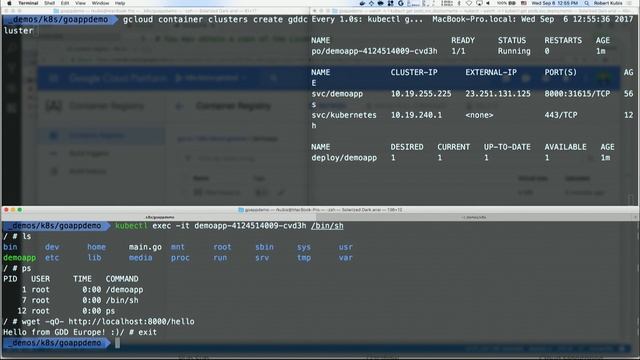The image size is (640, 360).
Task: Click the external IP 23.251.131.125
Action: coord(498,94)
